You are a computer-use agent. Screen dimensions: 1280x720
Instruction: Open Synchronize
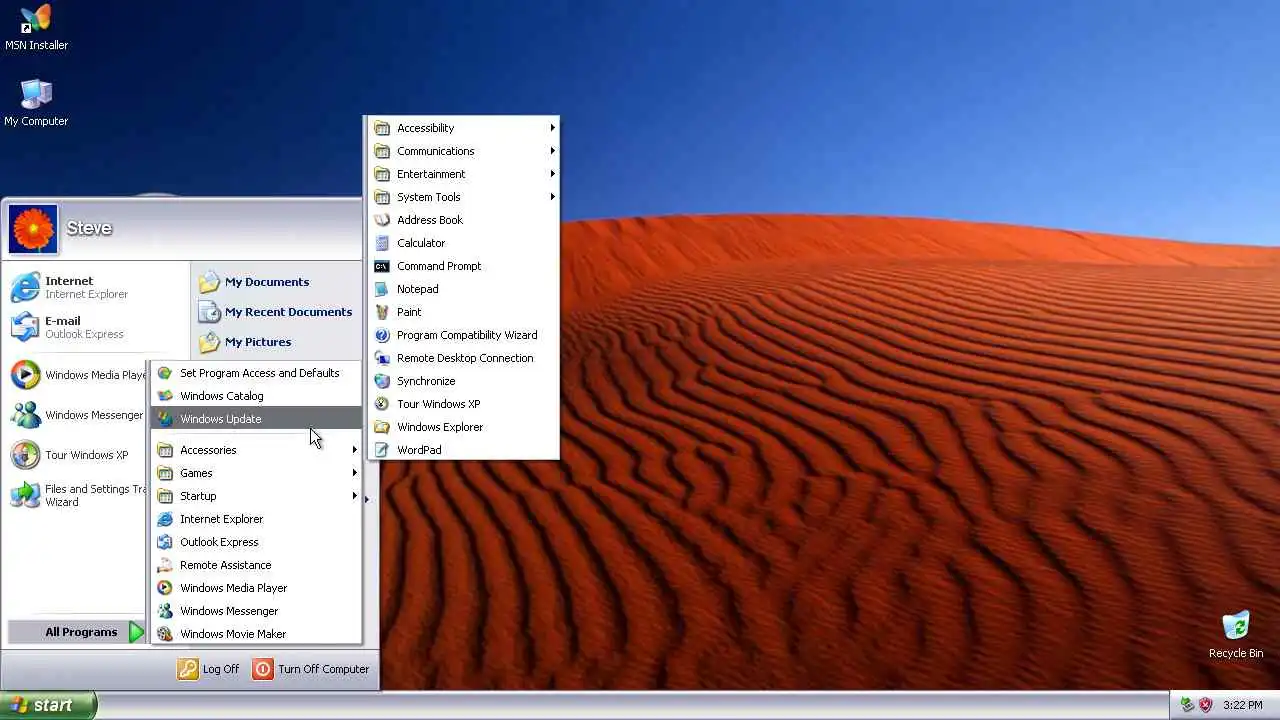tap(463, 381)
